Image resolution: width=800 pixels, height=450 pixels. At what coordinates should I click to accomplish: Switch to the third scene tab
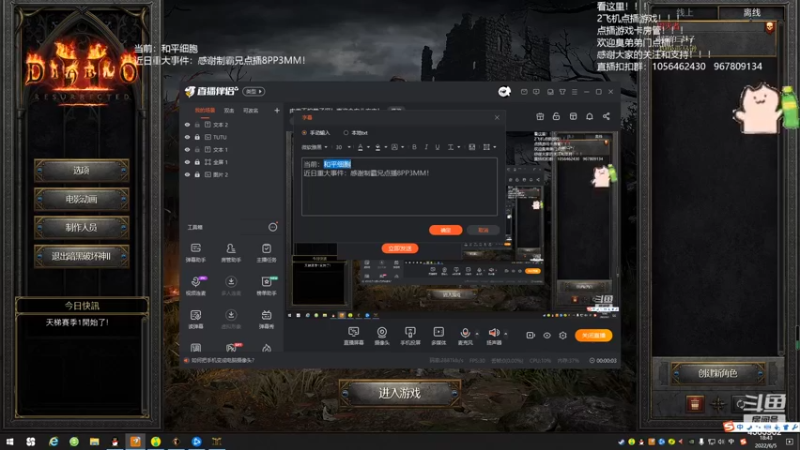tap(251, 110)
